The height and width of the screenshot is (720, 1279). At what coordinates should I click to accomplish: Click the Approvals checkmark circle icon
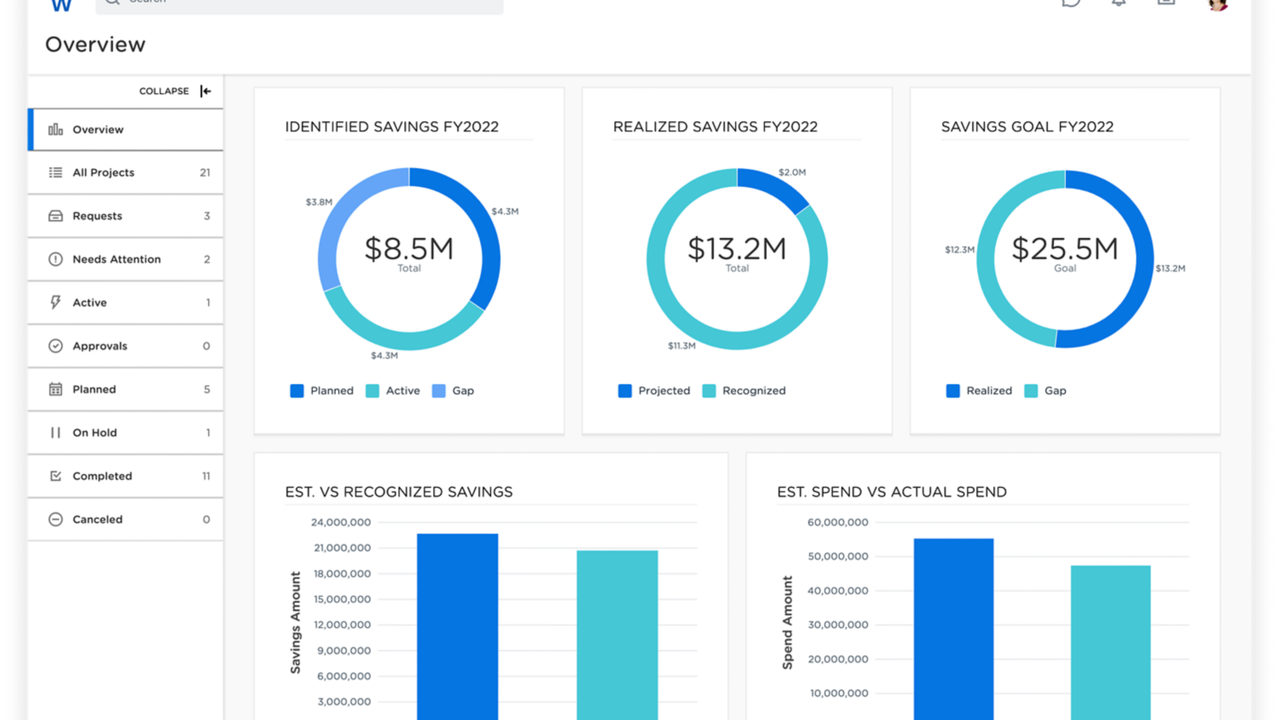[x=56, y=346]
